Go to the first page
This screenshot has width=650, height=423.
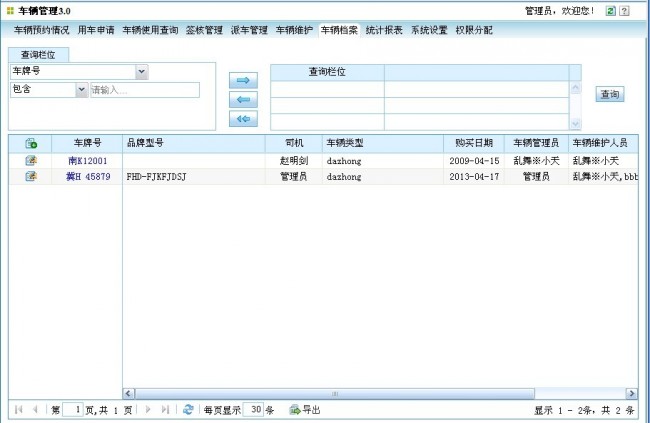18,409
